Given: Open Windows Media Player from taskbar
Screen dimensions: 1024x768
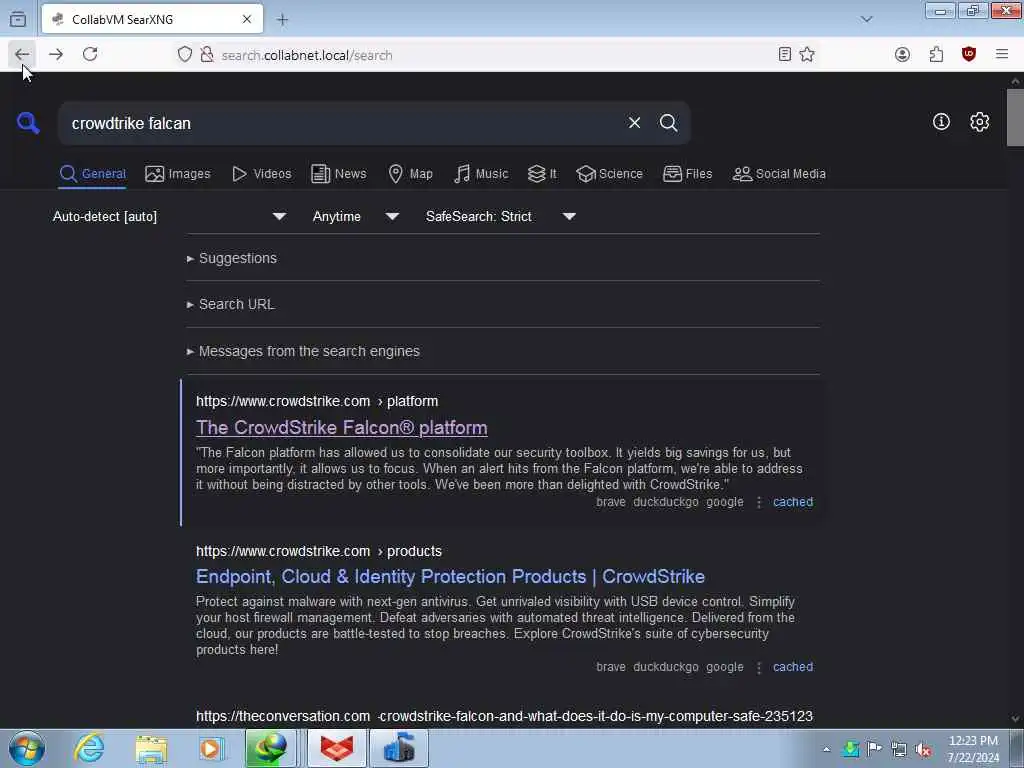Looking at the screenshot, I should [210, 748].
